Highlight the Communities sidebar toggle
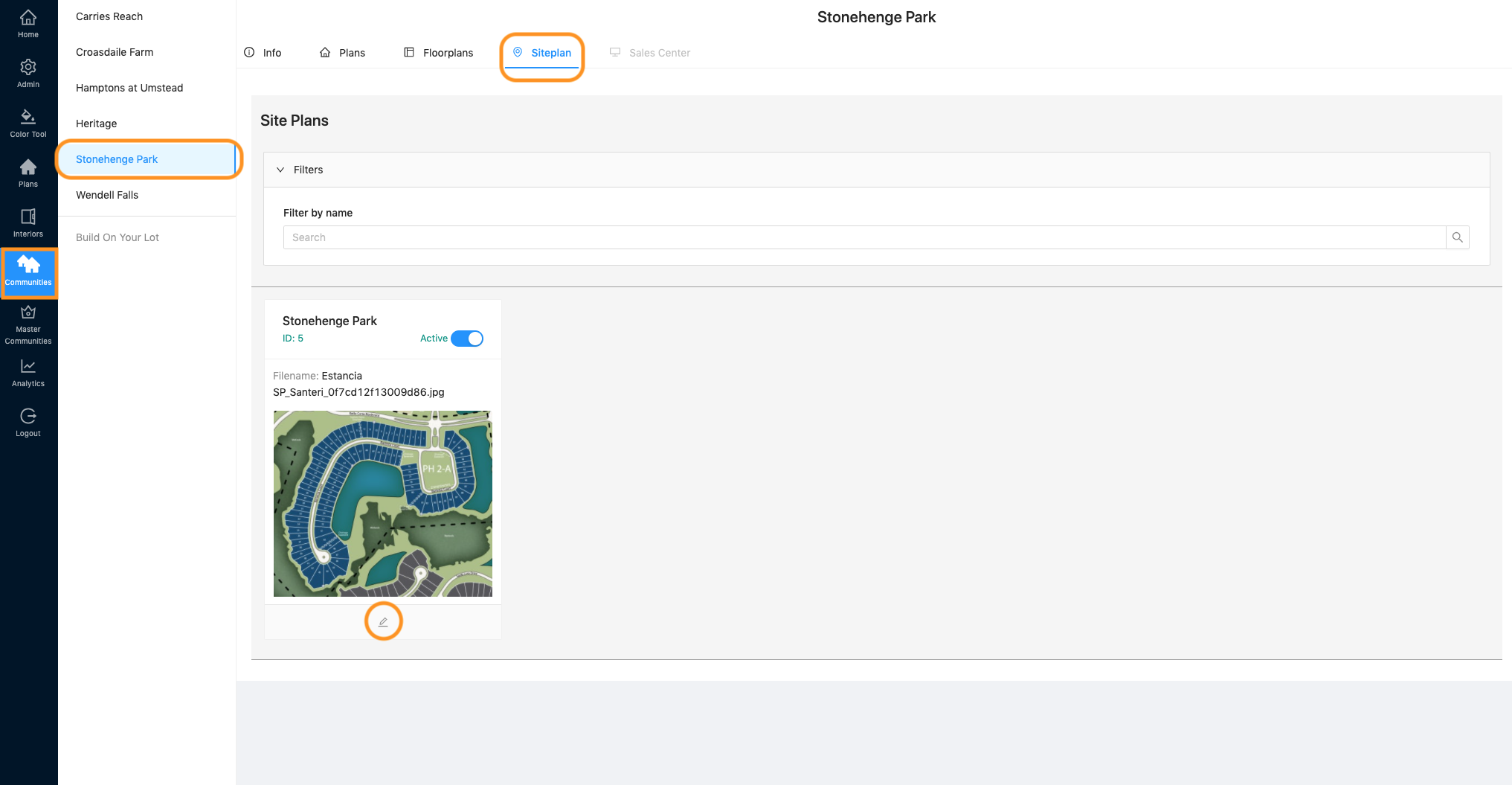This screenshot has width=1512, height=785. point(29,272)
